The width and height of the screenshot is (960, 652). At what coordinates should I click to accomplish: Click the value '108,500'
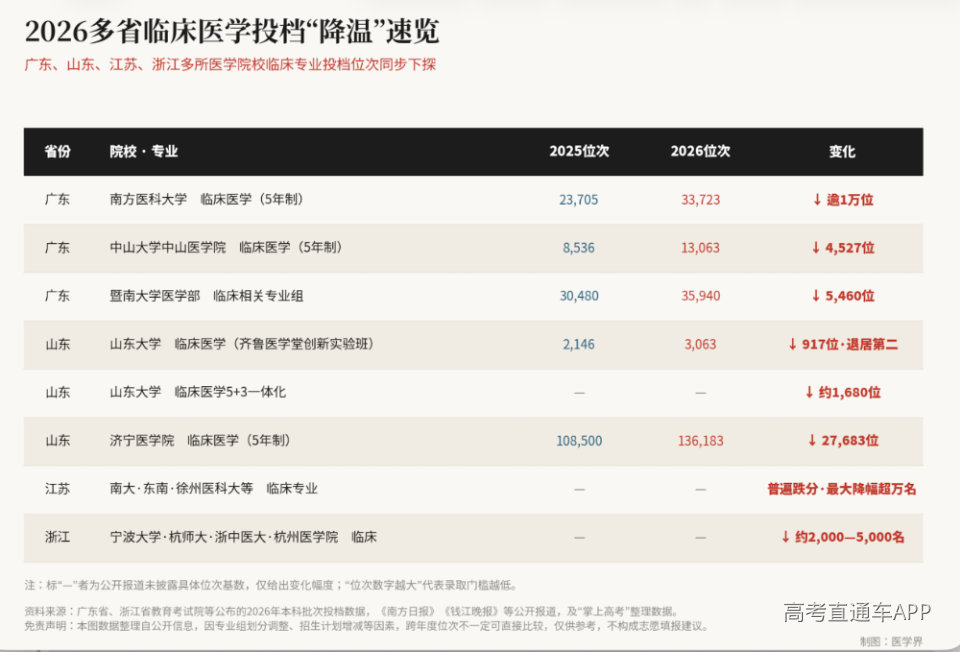[579, 441]
